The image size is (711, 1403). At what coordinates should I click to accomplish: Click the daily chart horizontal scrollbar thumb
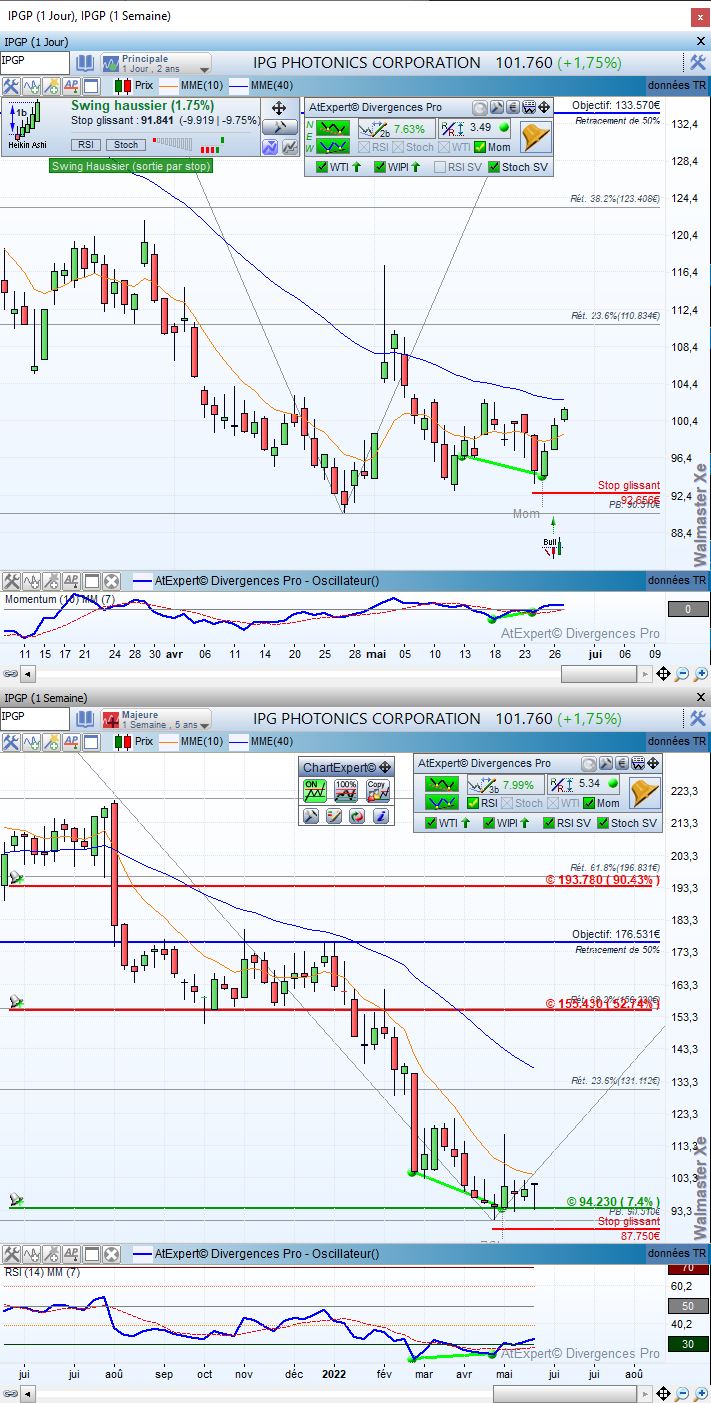point(599,675)
